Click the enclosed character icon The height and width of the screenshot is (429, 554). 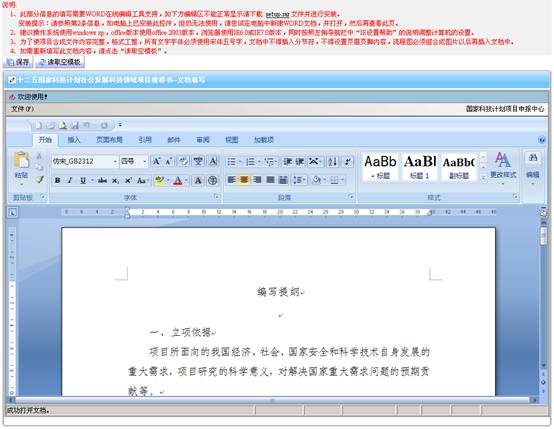pos(212,181)
